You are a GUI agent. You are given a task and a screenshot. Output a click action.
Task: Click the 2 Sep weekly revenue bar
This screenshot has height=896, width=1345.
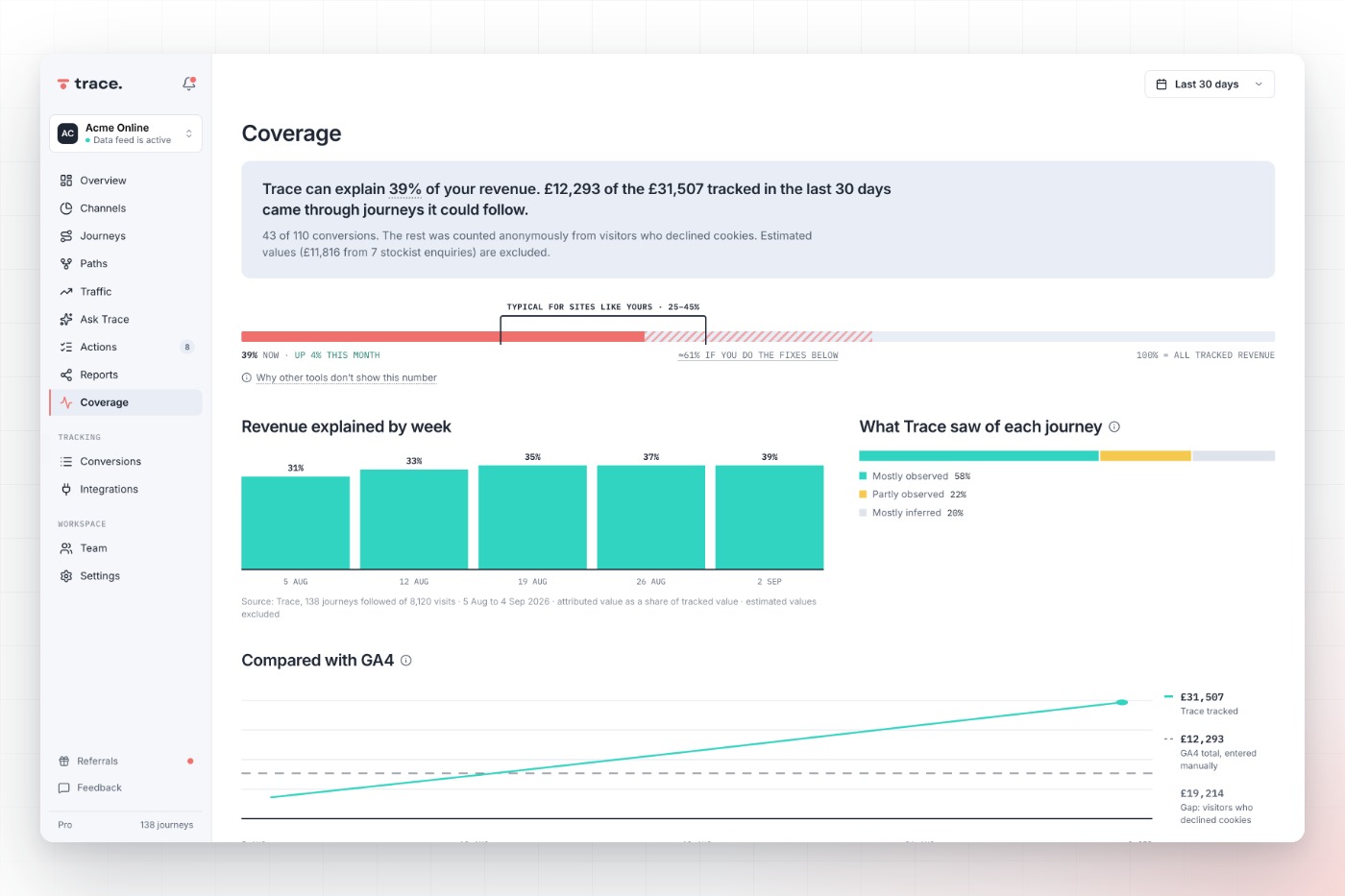770,518
